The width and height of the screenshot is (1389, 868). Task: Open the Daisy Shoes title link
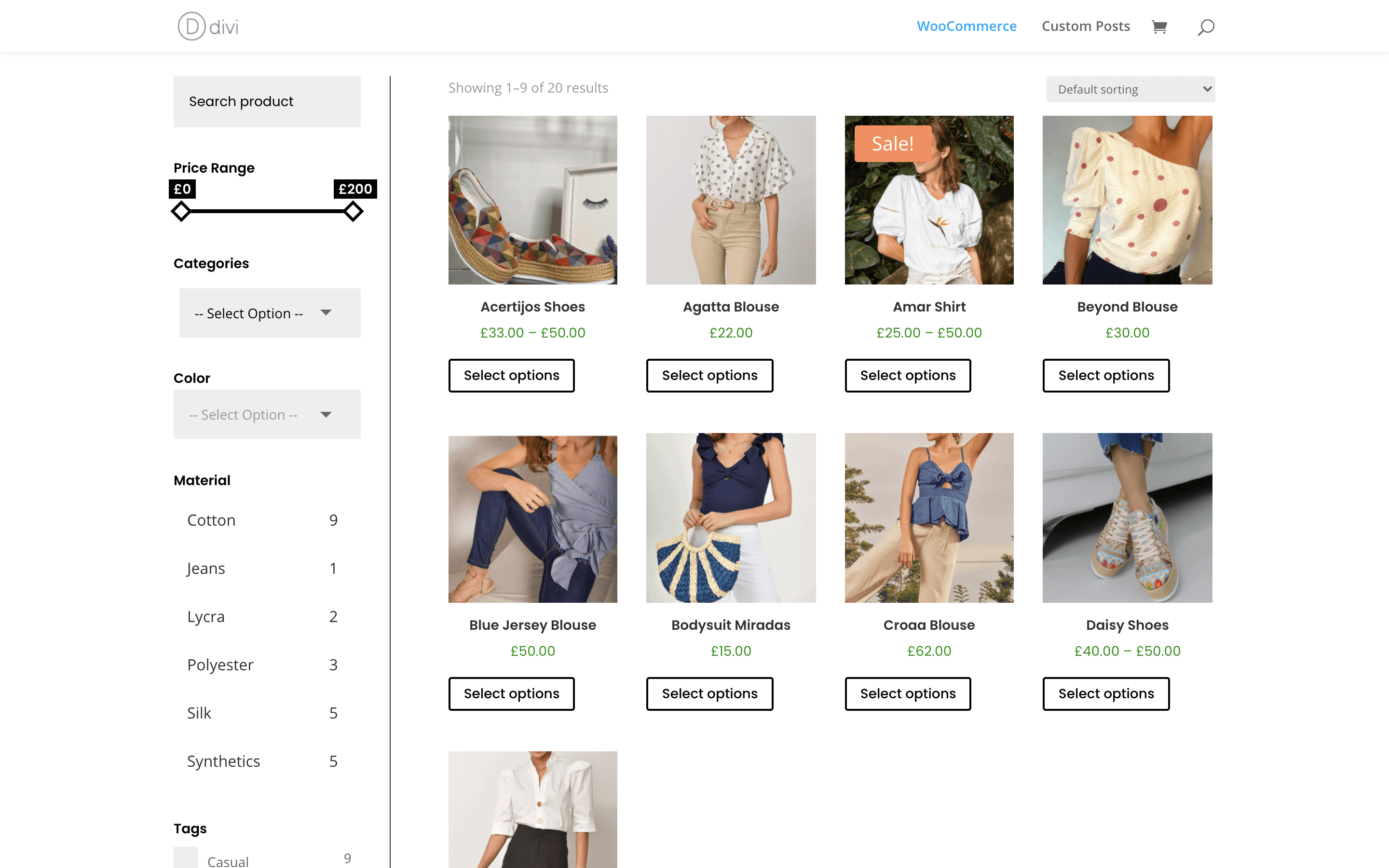click(x=1127, y=625)
